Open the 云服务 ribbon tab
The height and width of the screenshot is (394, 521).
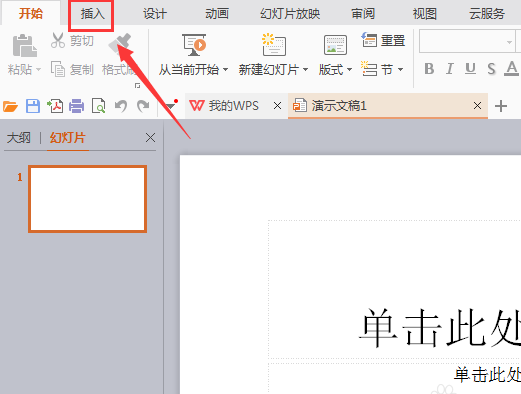[x=487, y=14]
